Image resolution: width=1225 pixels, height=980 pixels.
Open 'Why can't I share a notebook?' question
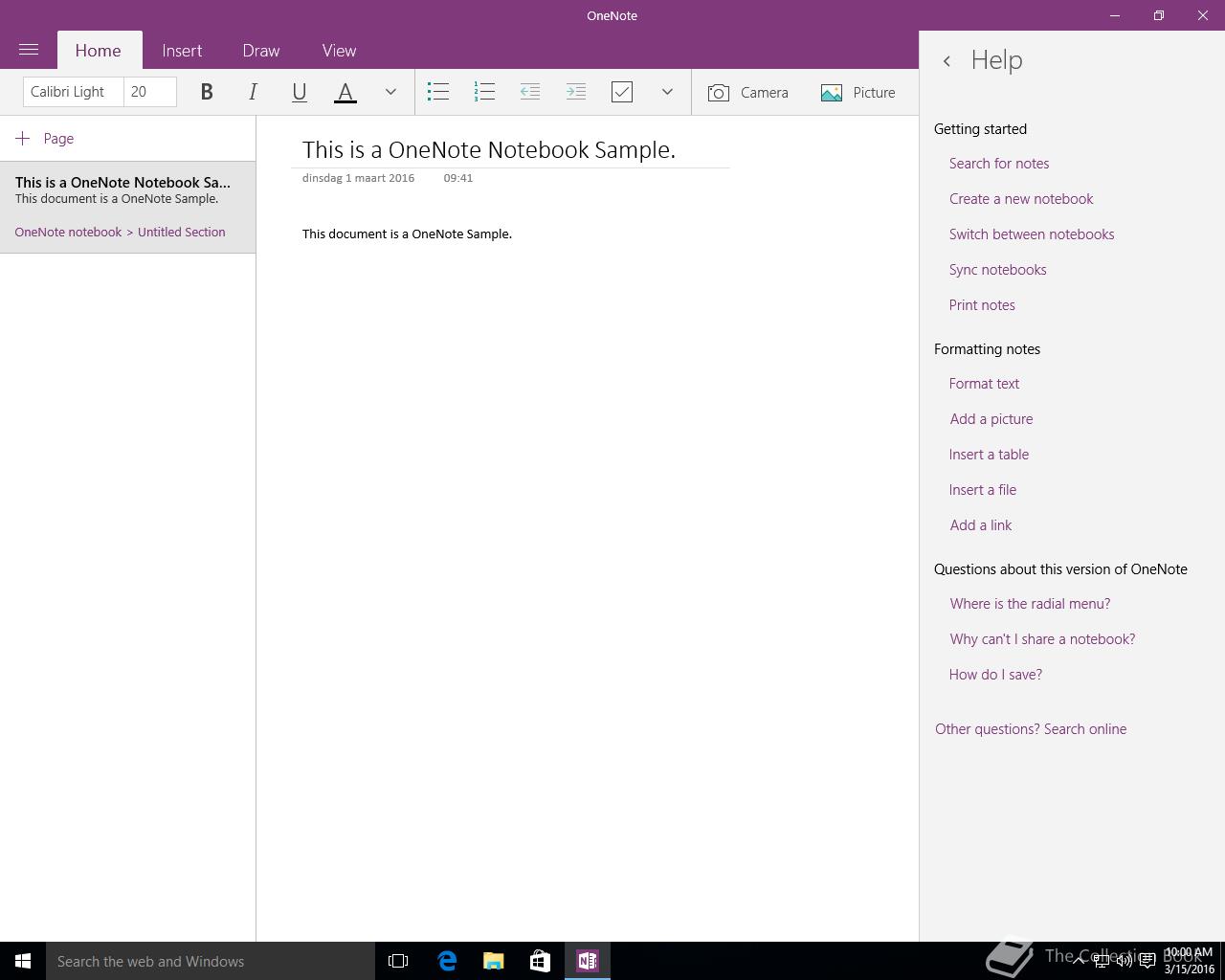[1042, 639]
